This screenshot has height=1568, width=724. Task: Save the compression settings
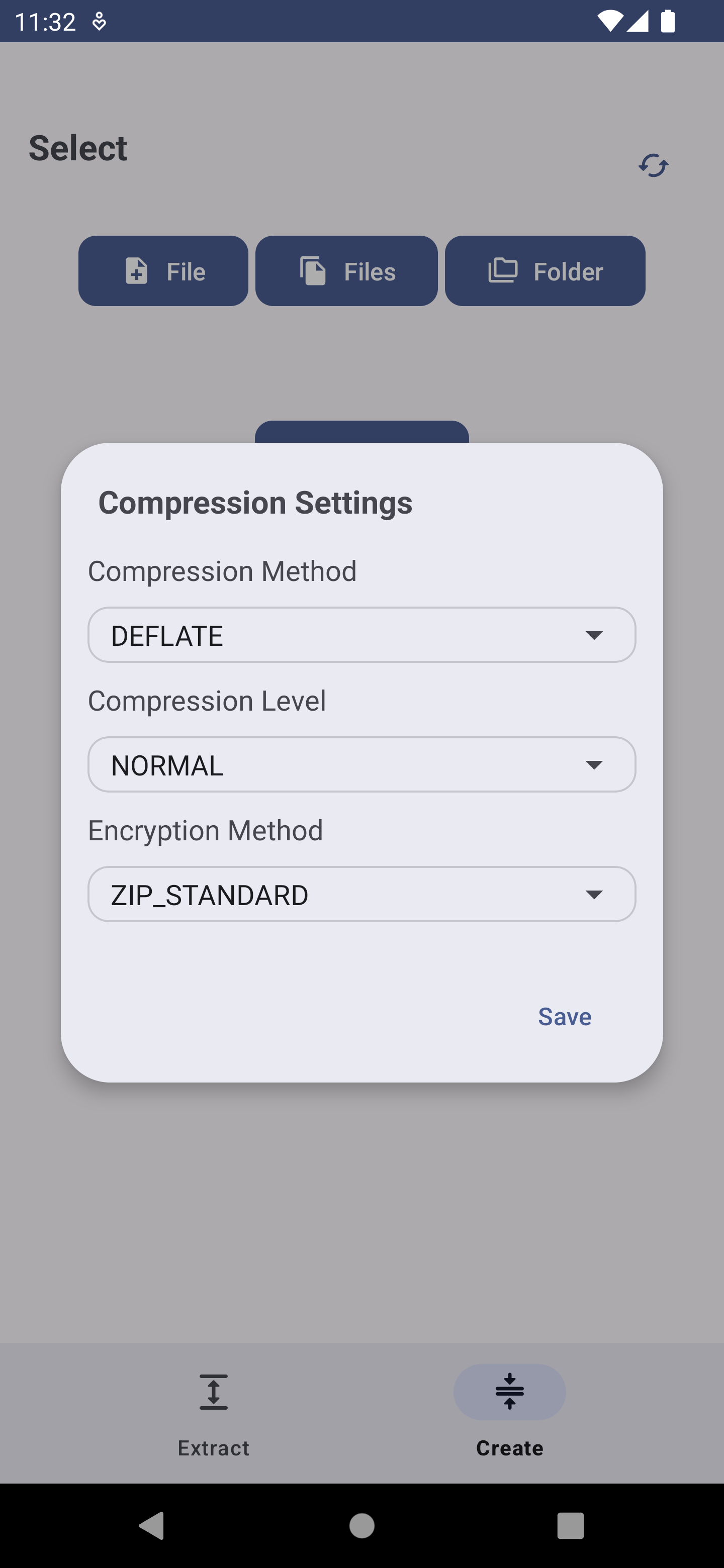click(565, 1017)
